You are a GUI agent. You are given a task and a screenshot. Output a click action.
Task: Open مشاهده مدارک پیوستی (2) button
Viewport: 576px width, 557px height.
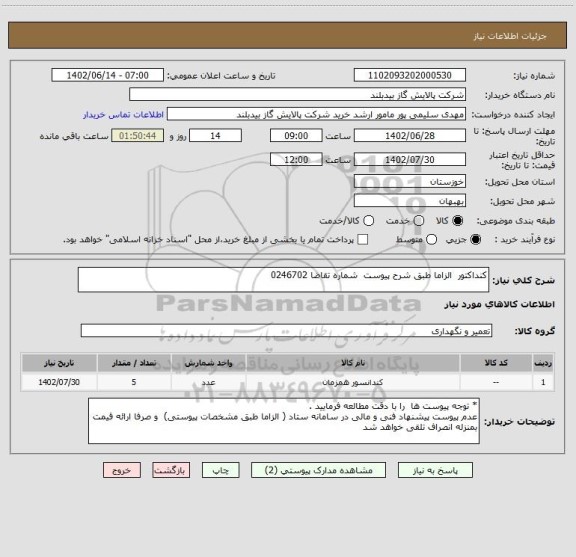click(318, 470)
